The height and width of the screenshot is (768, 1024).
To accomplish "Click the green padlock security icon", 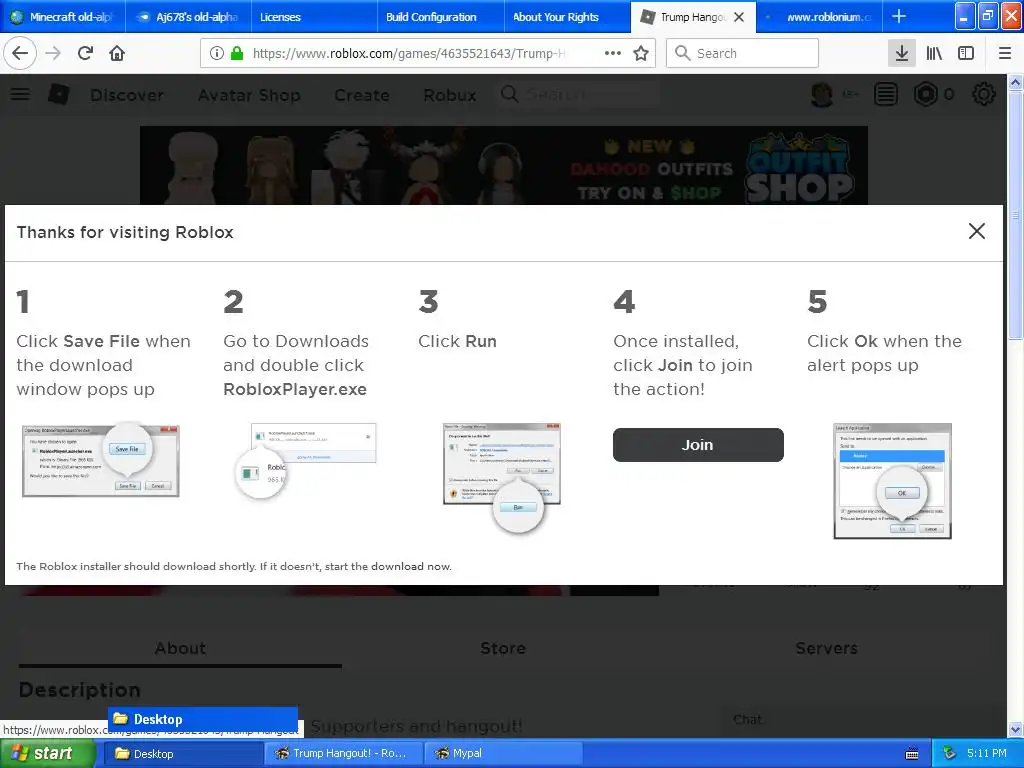I will [x=237, y=53].
